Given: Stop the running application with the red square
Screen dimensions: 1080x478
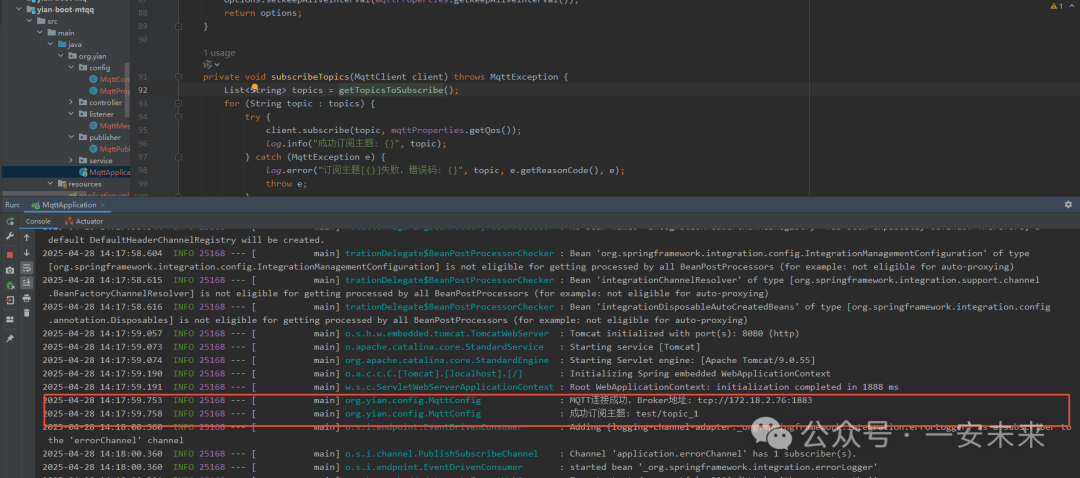Looking at the screenshot, I should pos(9,253).
